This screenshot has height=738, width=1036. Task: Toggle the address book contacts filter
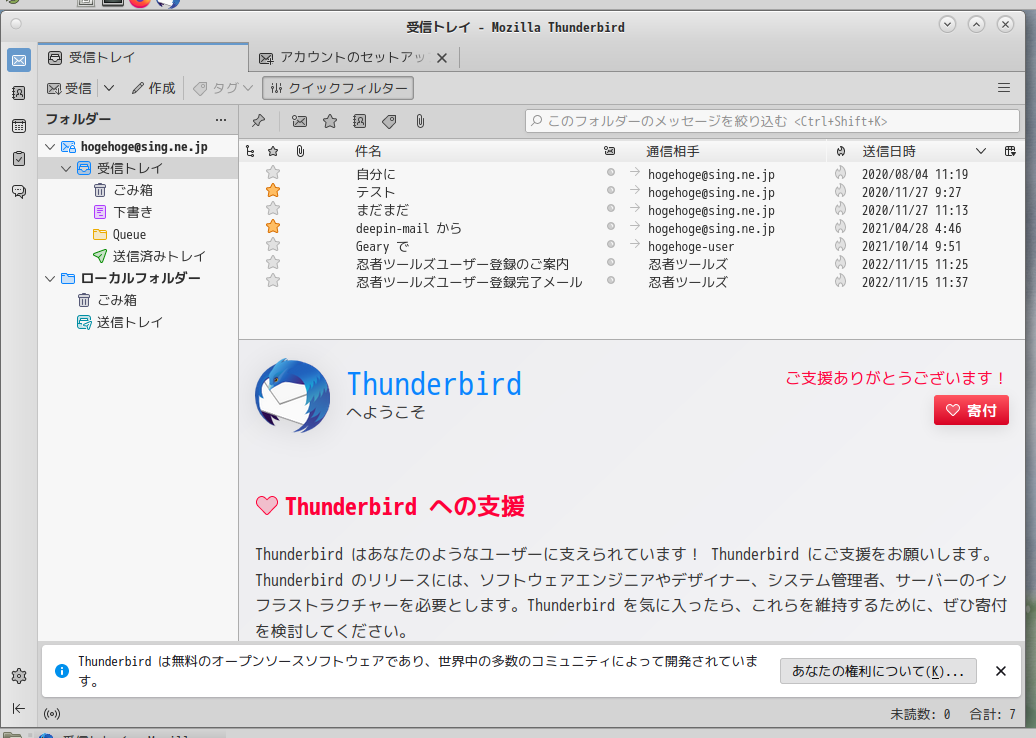click(359, 121)
